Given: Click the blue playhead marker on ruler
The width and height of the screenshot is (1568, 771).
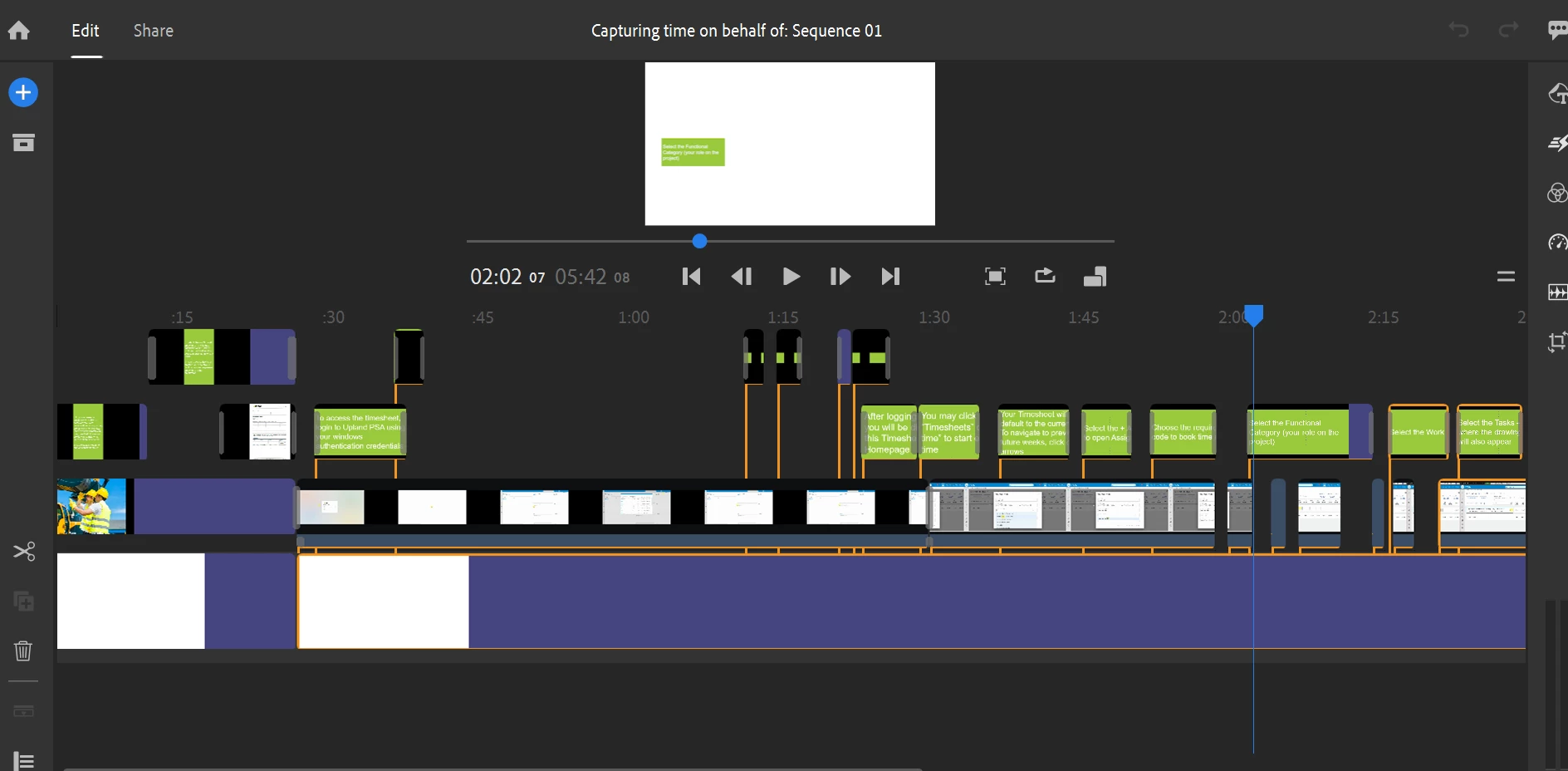Looking at the screenshot, I should point(1254,315).
